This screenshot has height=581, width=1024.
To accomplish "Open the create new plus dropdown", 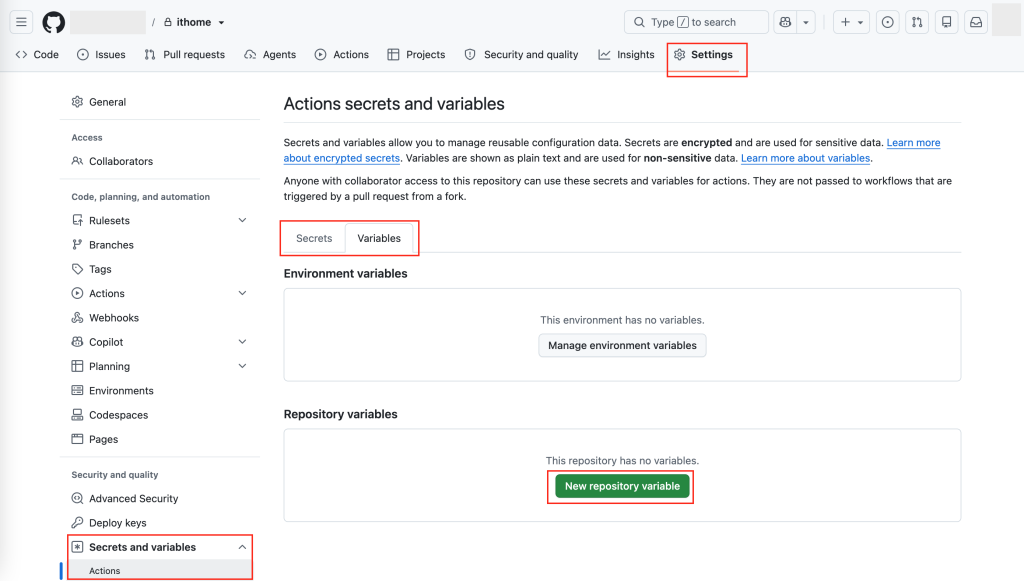I will (851, 22).
